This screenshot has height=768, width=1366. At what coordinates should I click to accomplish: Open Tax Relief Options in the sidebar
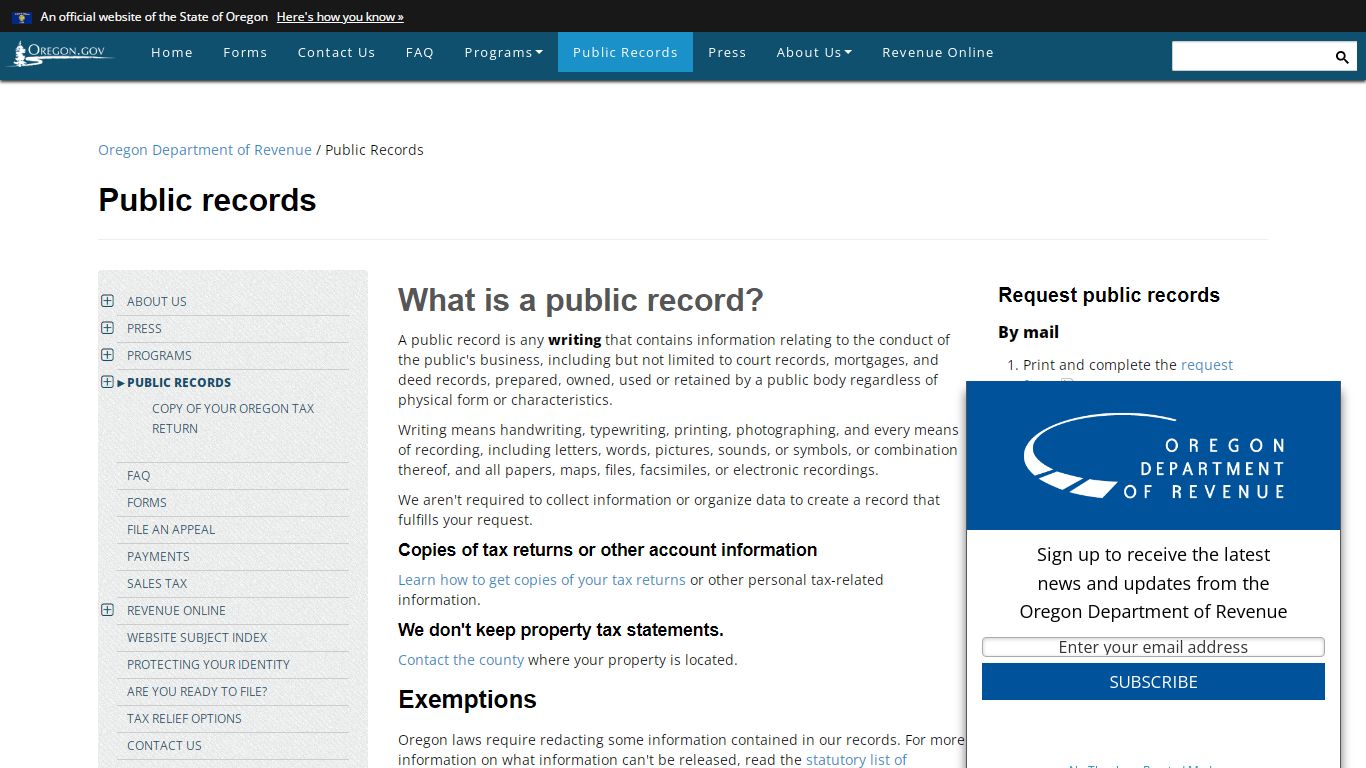(184, 719)
